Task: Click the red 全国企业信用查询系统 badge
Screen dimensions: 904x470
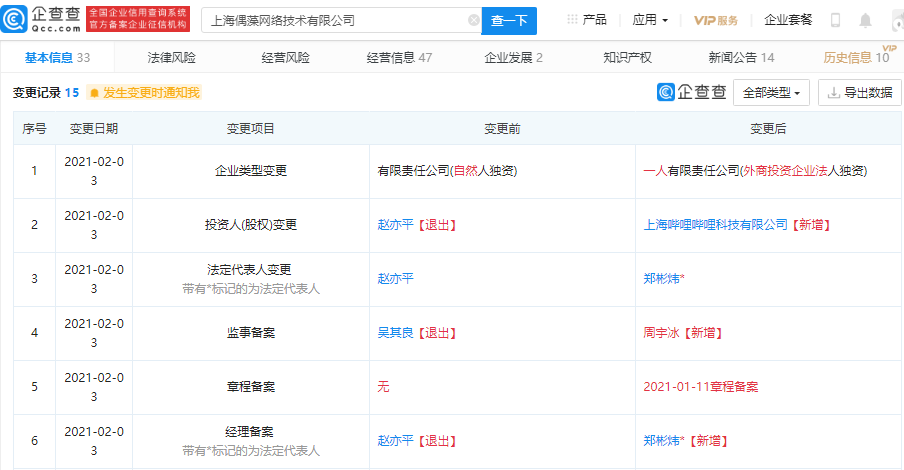Action: pyautogui.click(x=138, y=19)
